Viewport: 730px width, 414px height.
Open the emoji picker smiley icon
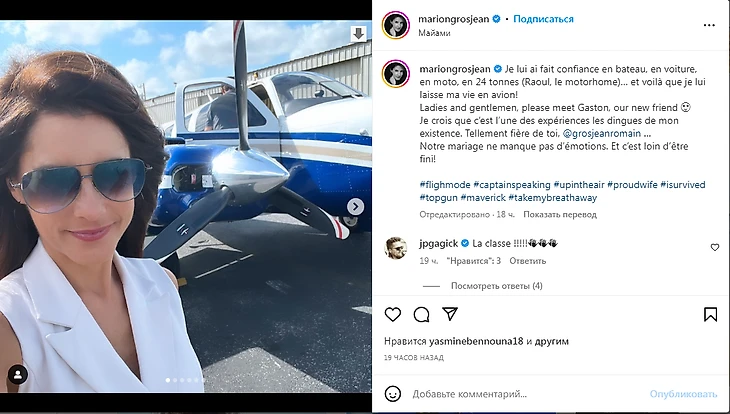392,394
